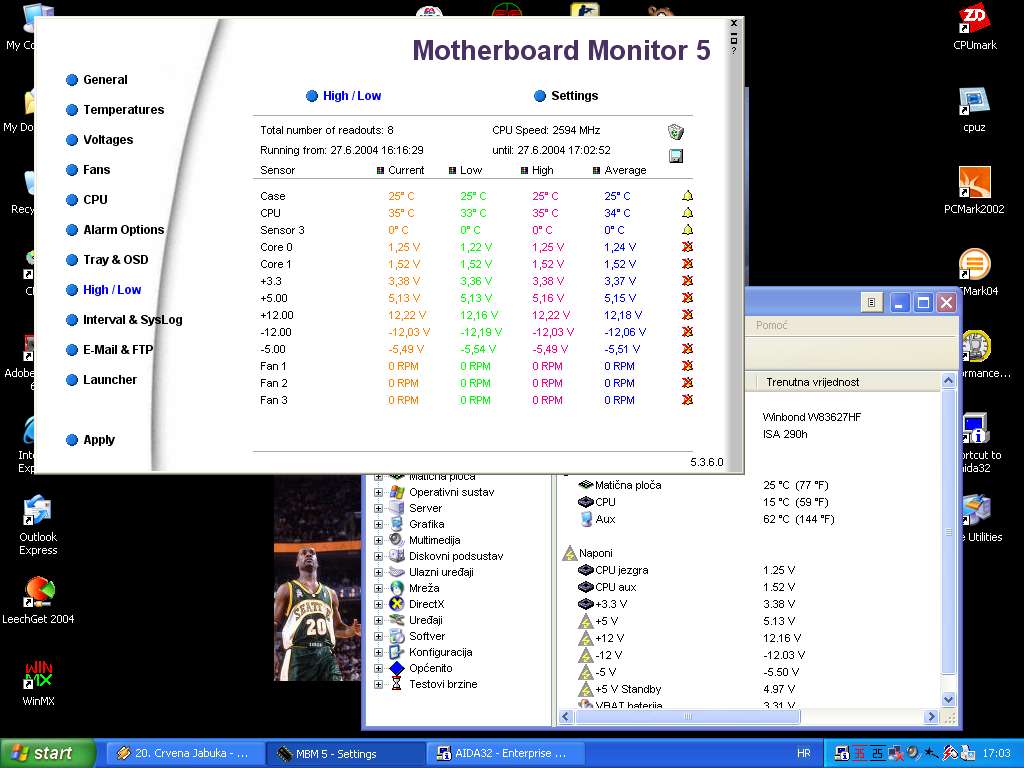This screenshot has height=768, width=1024.
Task: Expand Diskovni podsustav in AIDA32
Action: [378, 556]
